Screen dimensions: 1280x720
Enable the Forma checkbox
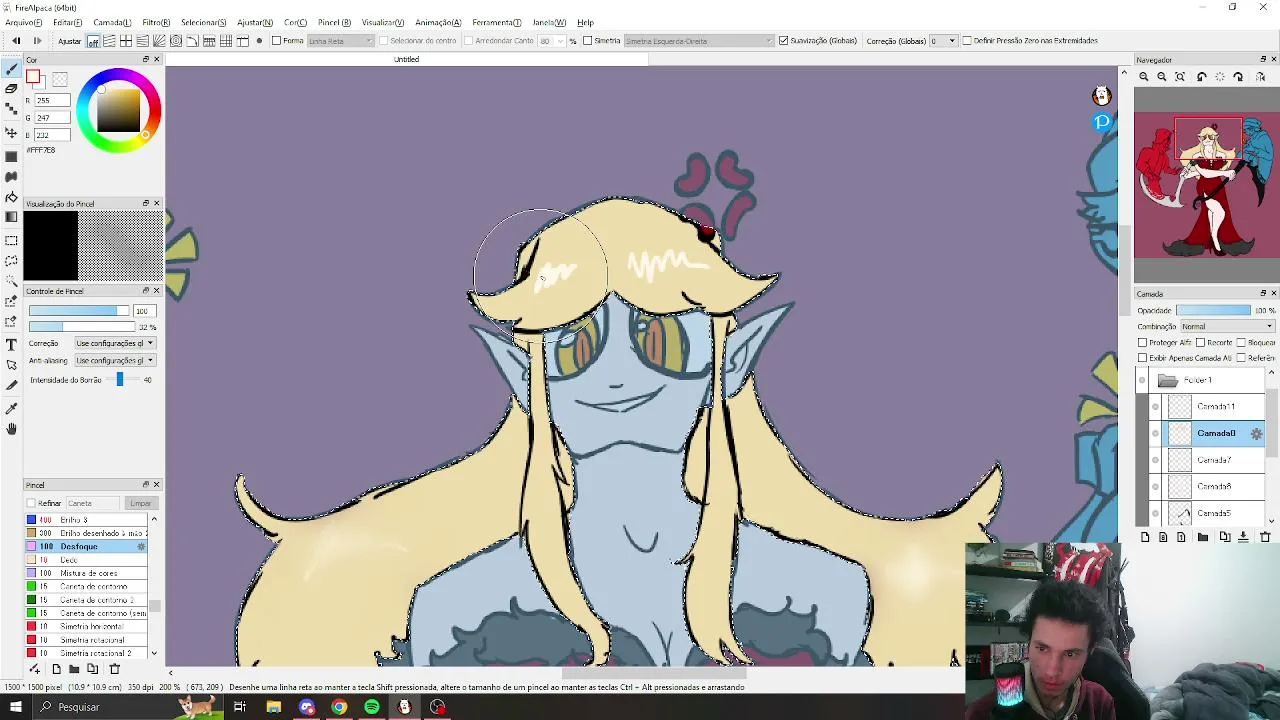pos(276,41)
